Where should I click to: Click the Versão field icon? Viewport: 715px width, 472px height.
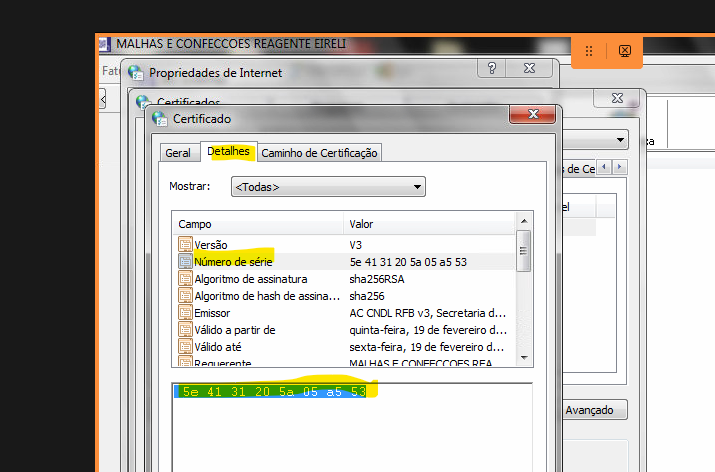(x=185, y=245)
